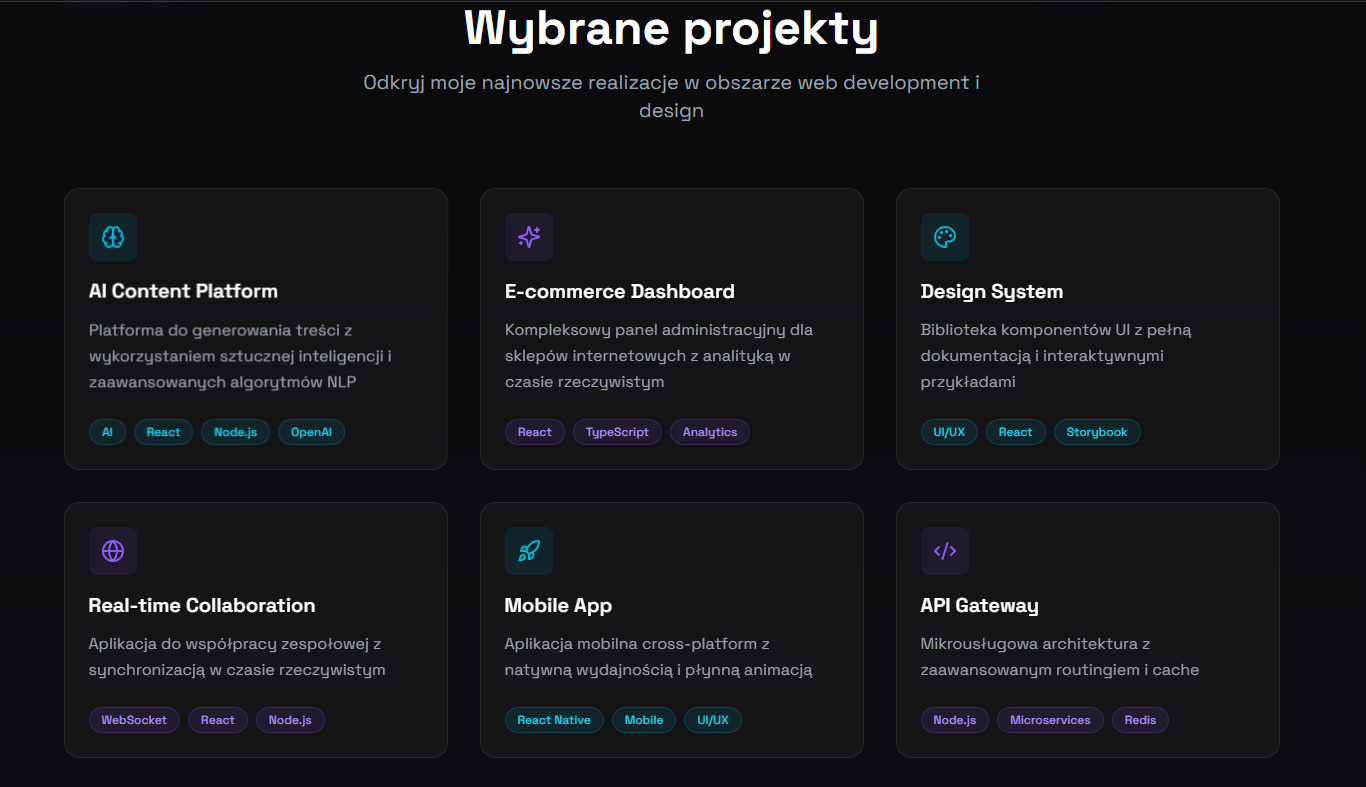Click the Redis tag

click(x=1140, y=720)
